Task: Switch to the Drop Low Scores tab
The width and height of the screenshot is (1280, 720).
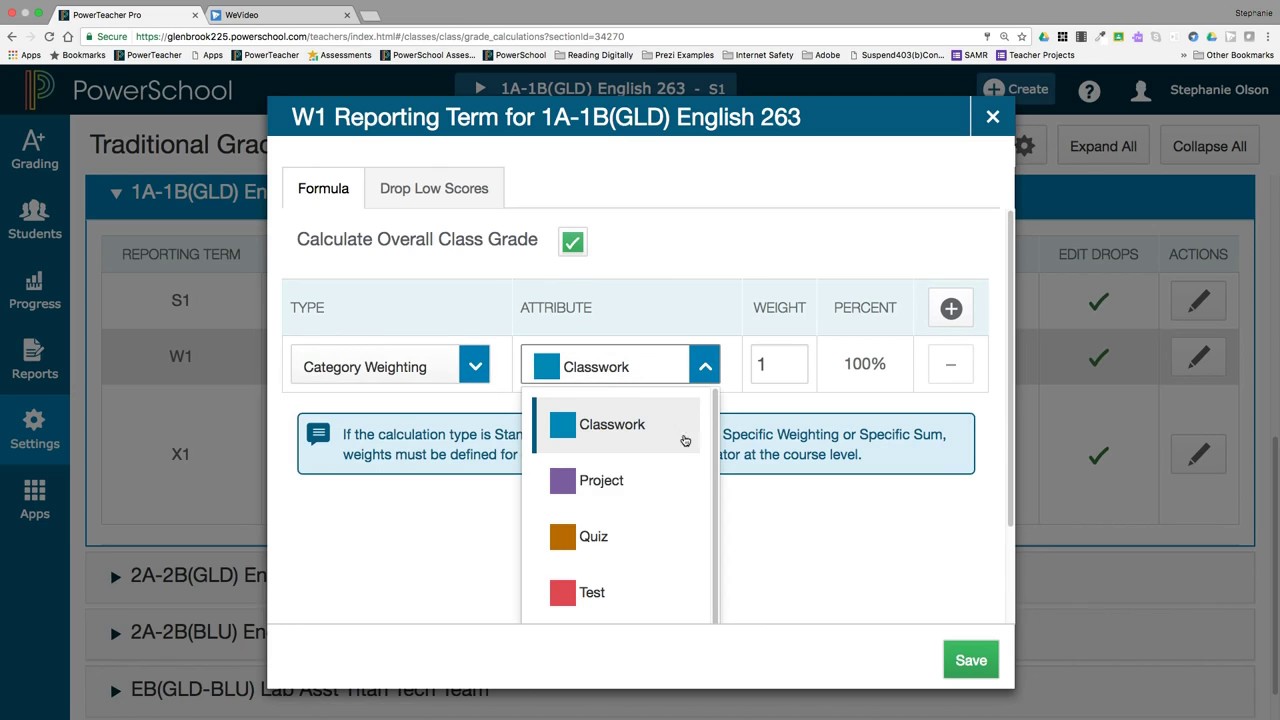Action: pos(434,188)
